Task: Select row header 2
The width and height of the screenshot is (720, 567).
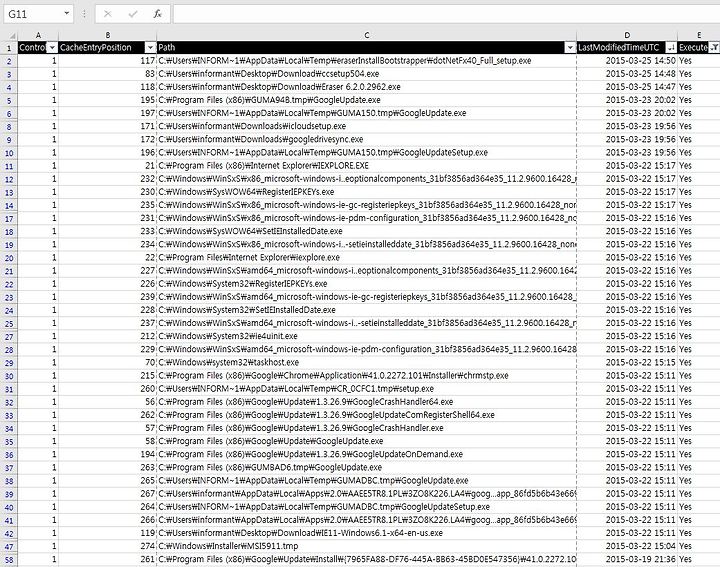Action: (x=9, y=61)
